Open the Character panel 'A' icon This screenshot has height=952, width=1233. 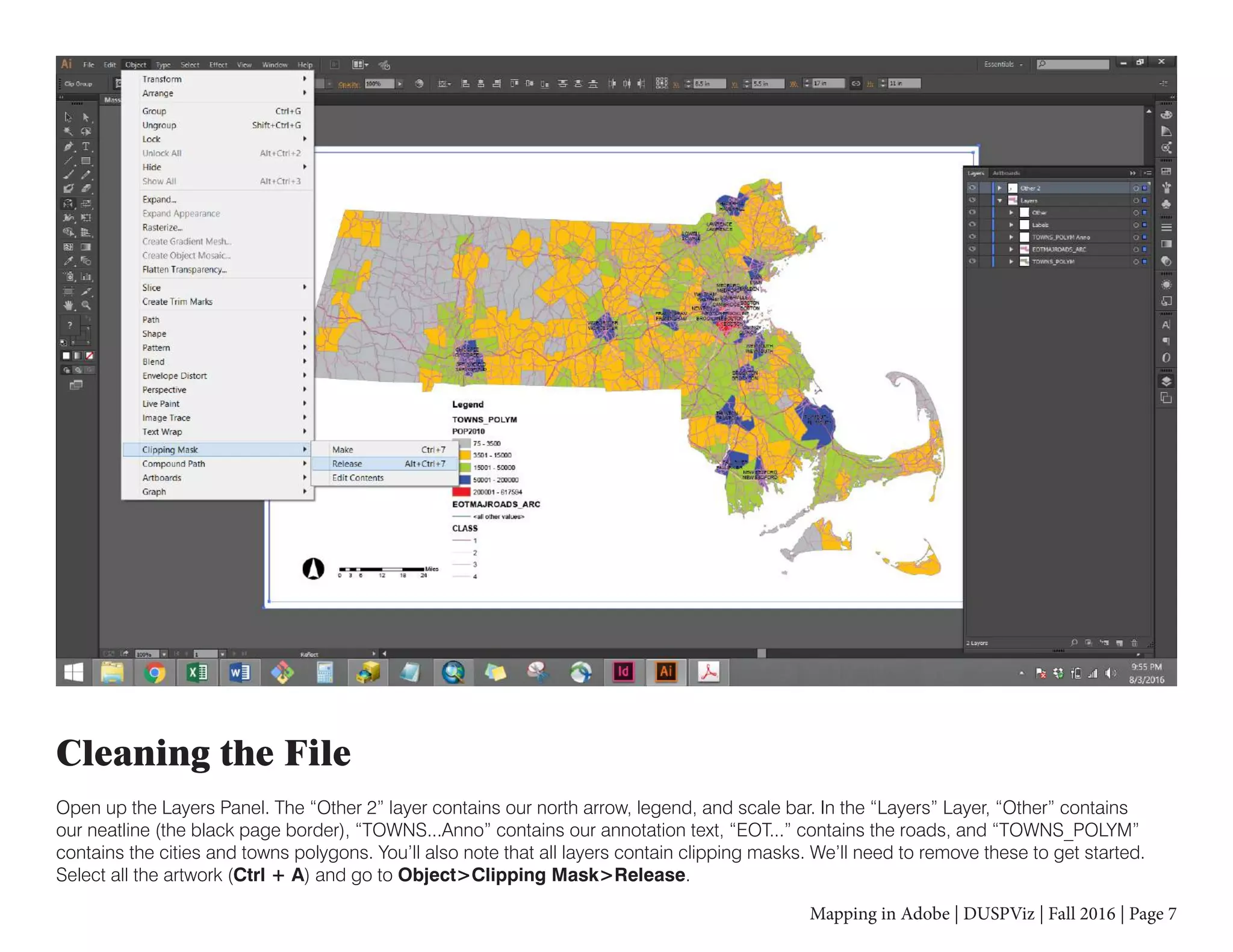tap(1166, 325)
